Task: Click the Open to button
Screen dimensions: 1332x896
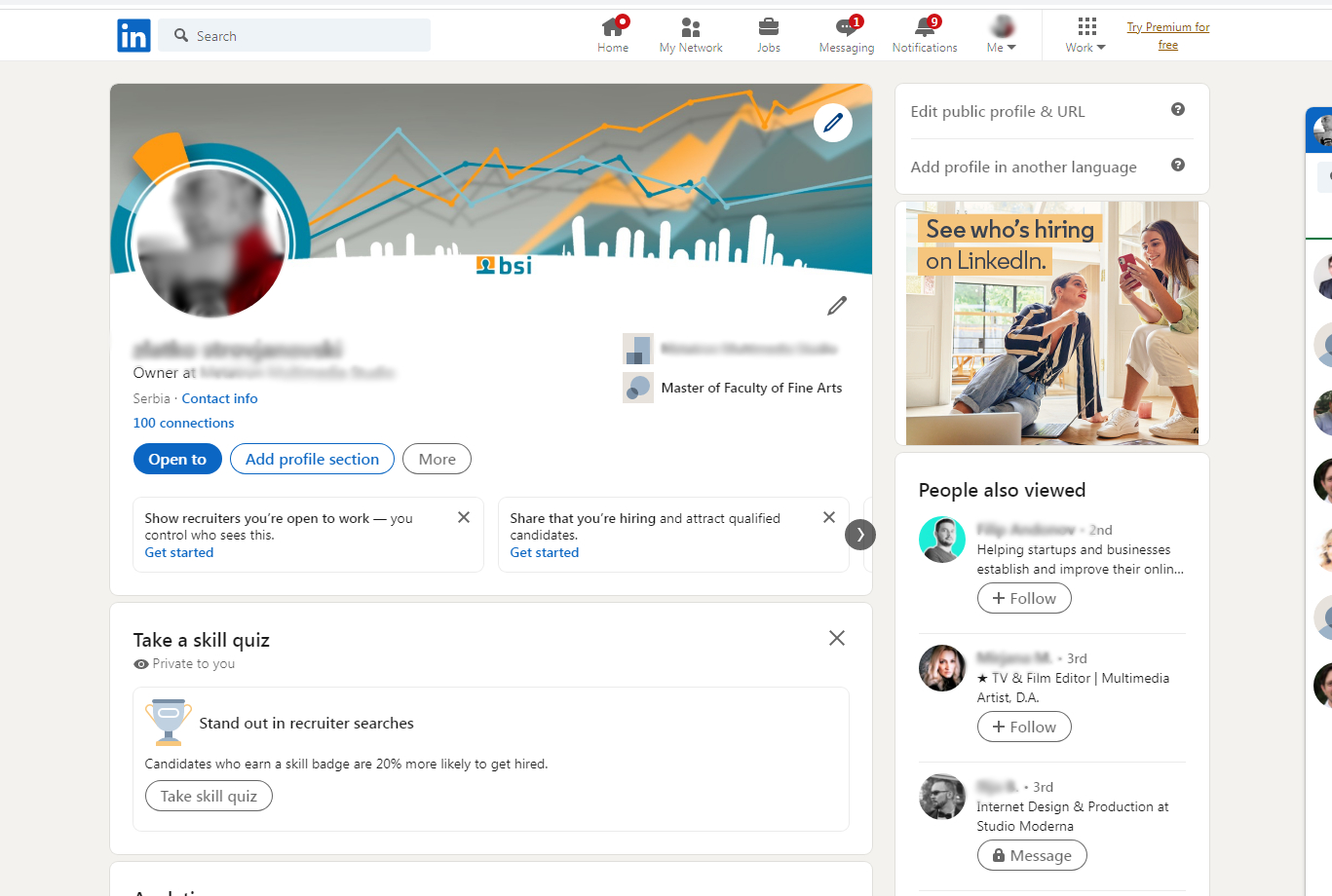Action: pos(177,459)
